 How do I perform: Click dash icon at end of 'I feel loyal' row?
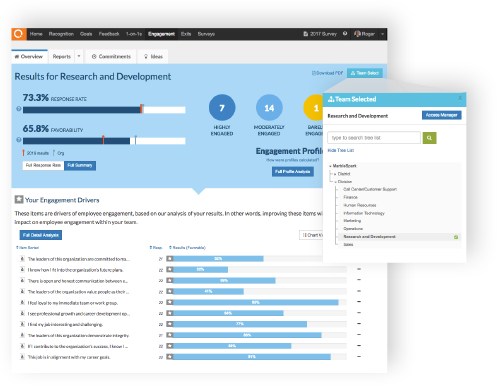click(359, 302)
